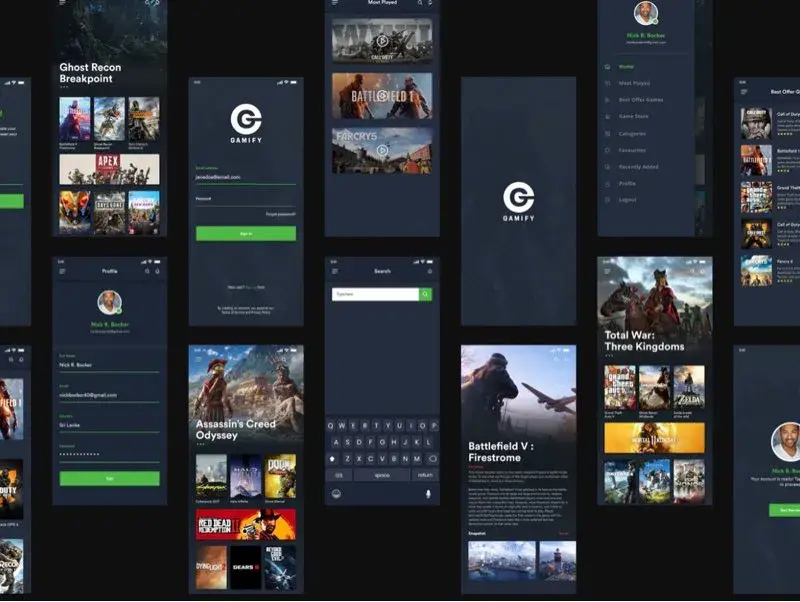Select Game Store in side menu
Screen dimensions: 800x602
click(633, 116)
